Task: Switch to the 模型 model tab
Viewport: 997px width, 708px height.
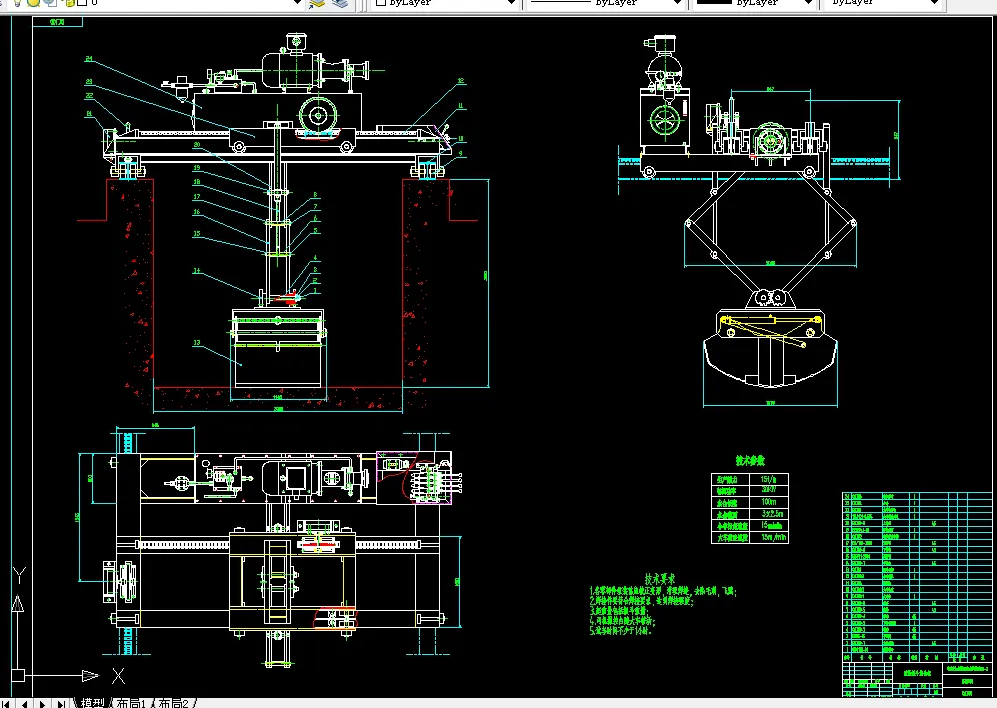Action: [x=92, y=703]
